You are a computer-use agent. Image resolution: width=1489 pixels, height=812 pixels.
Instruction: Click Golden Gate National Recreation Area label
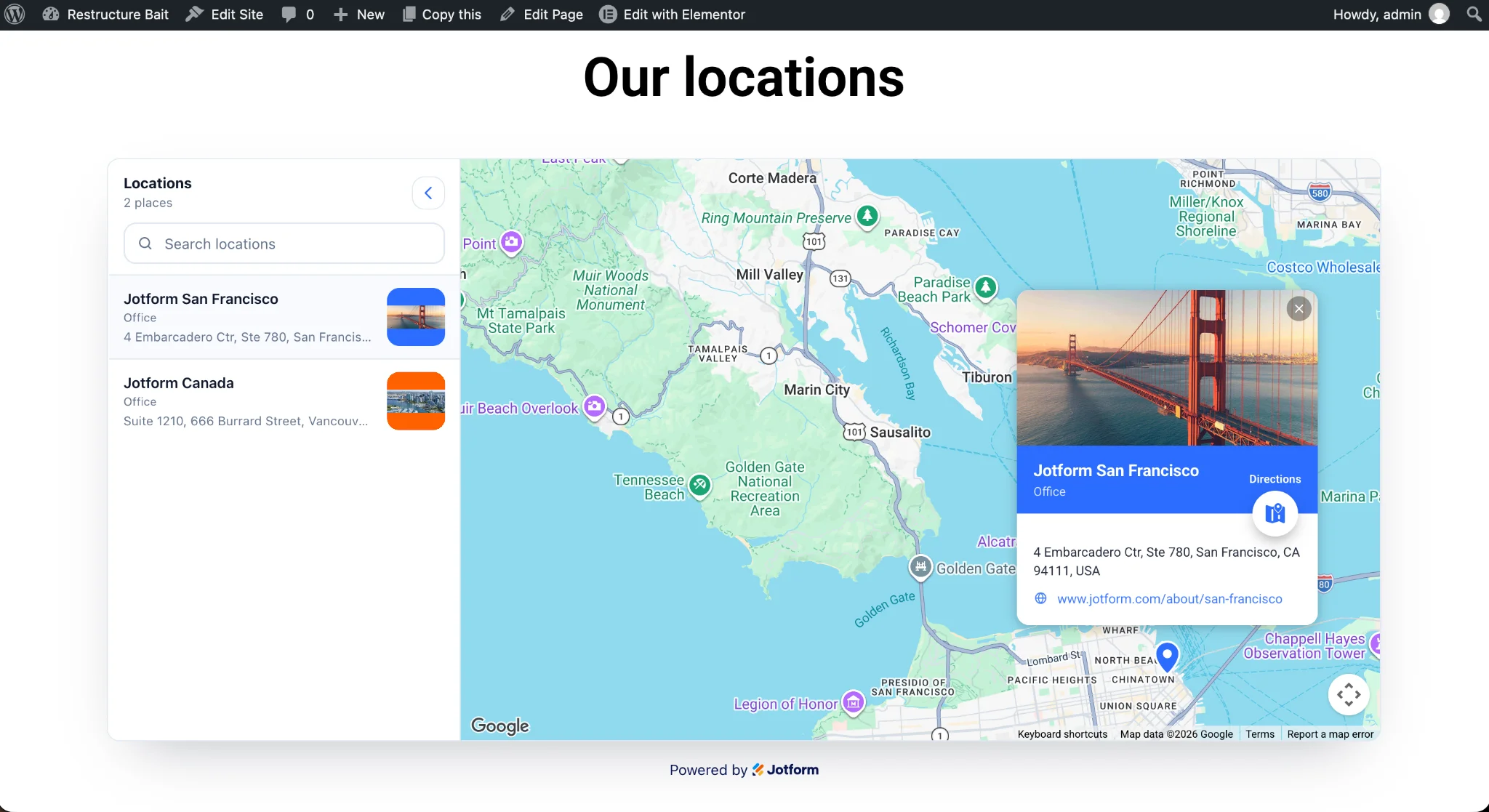pos(765,489)
